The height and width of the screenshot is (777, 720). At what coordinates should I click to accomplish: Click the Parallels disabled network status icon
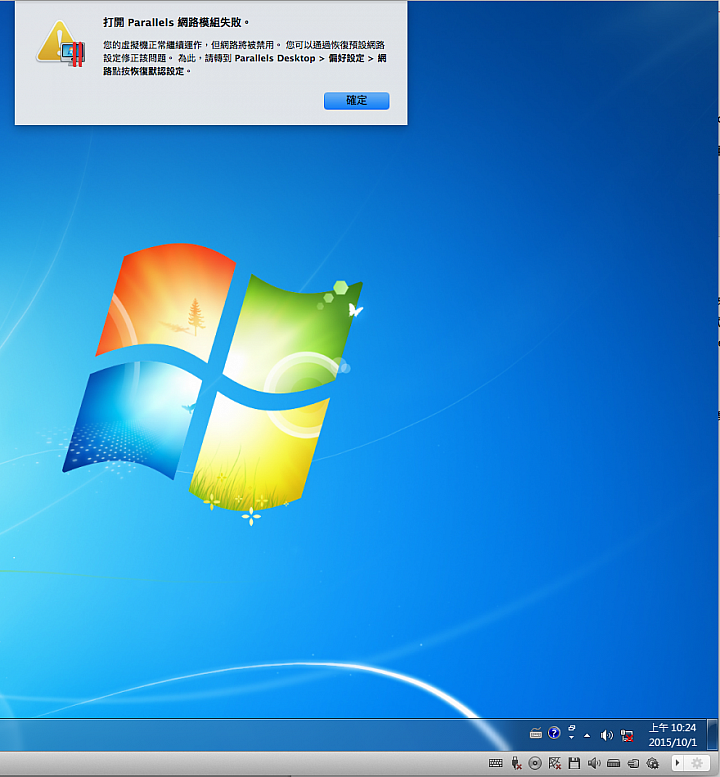(555, 763)
